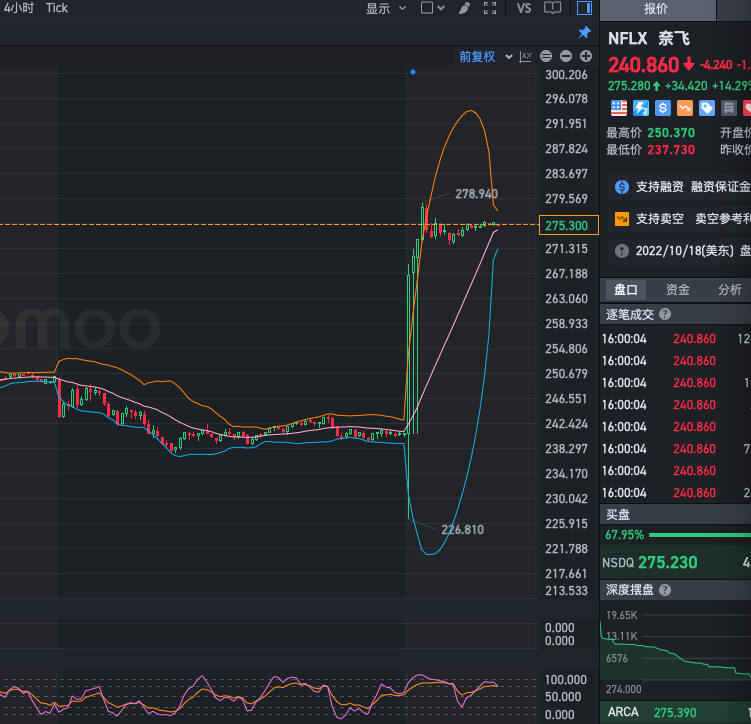The width and height of the screenshot is (751, 724).
Task: Open help for 逐笔成交
Action: pos(665,314)
